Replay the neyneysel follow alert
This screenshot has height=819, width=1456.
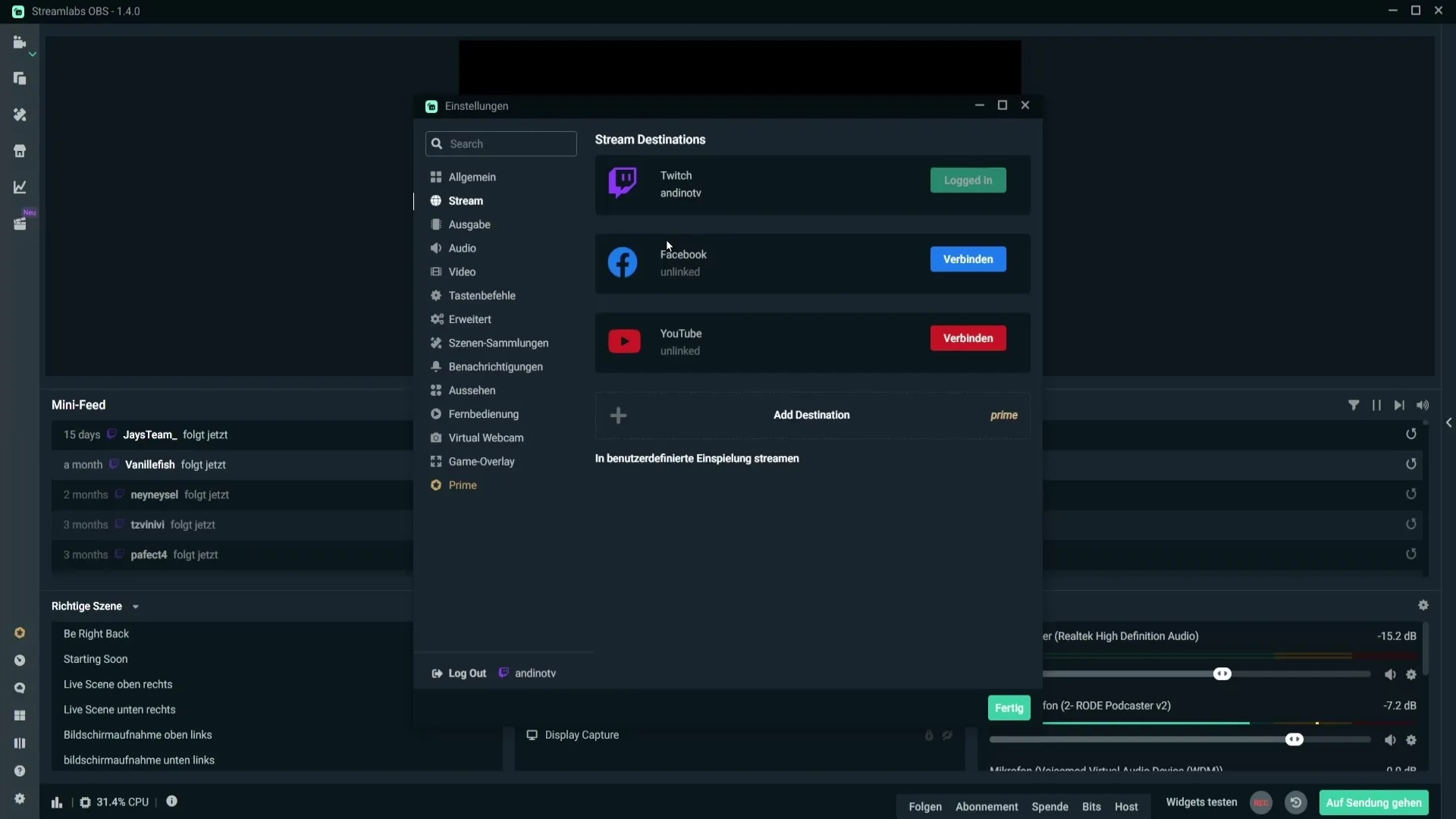pyautogui.click(x=1410, y=494)
